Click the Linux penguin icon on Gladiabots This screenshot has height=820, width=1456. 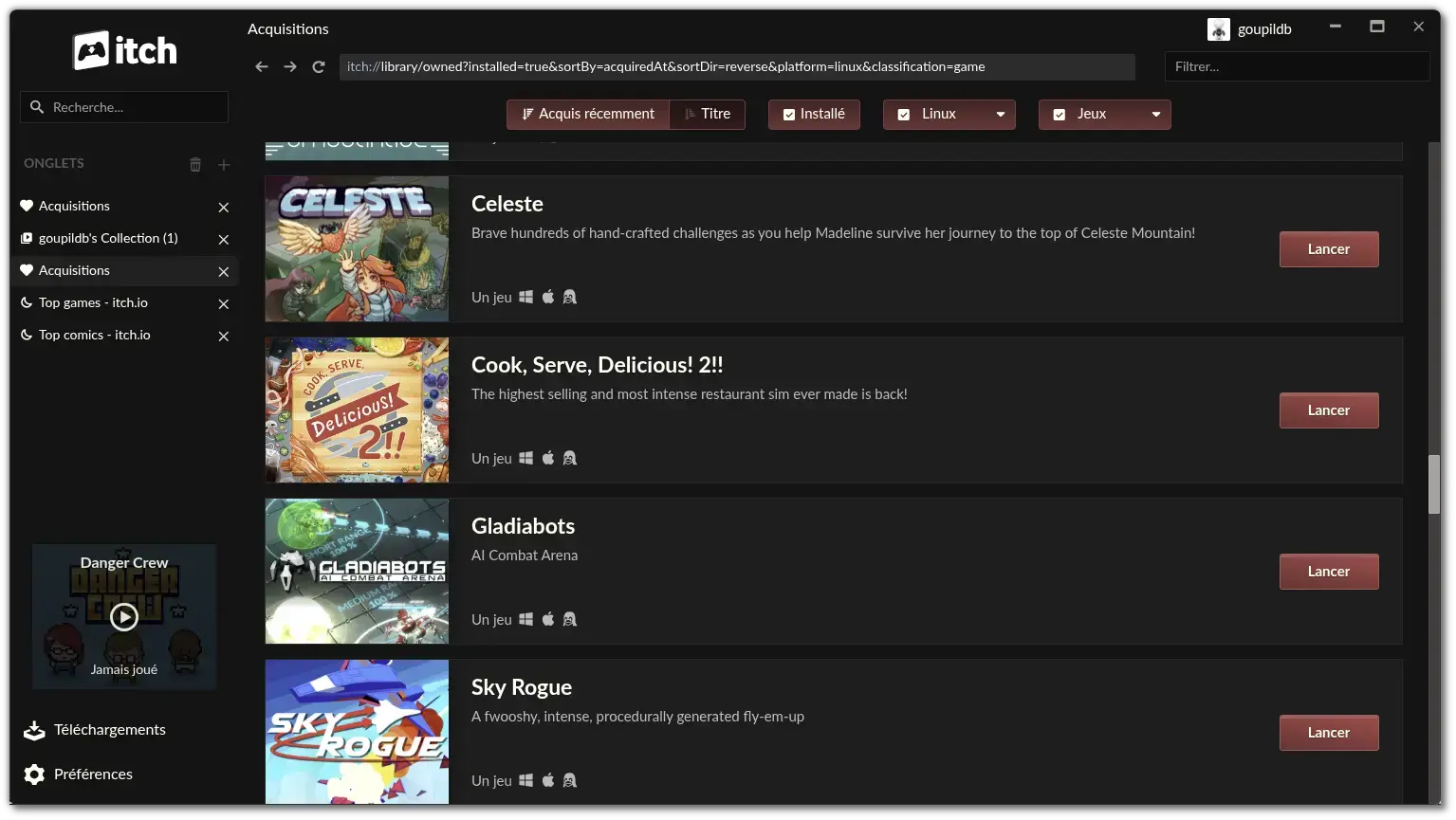pos(570,619)
